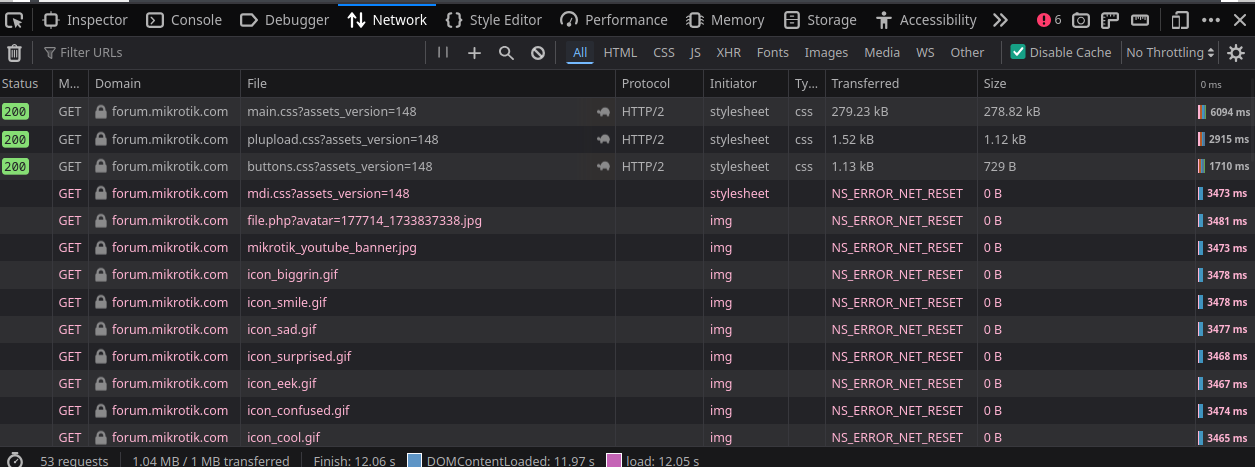Open the request blocking panel
Image resolution: width=1255 pixels, height=467 pixels.
coord(538,53)
